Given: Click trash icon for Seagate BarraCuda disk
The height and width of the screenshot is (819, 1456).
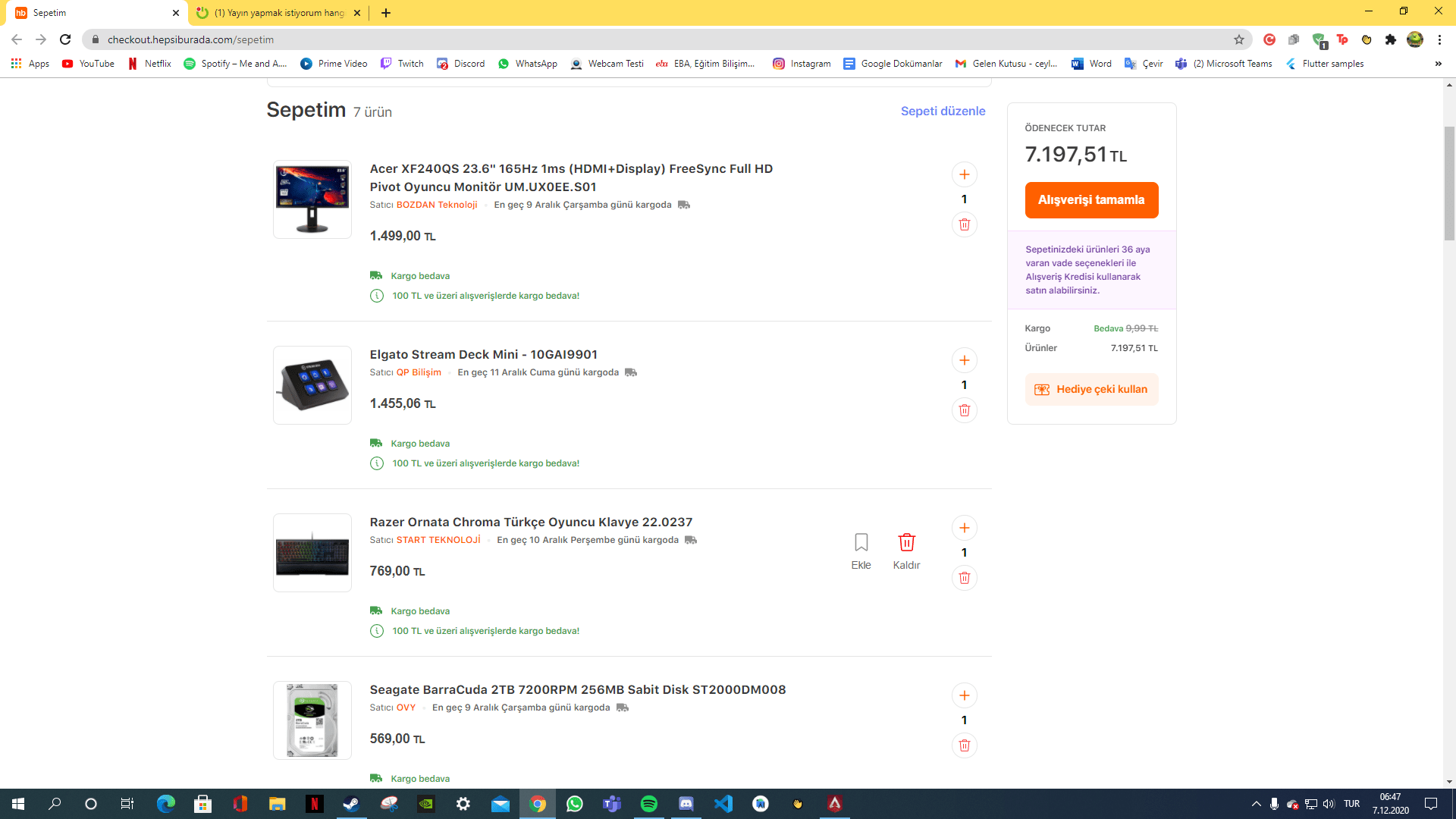Looking at the screenshot, I should pos(964,745).
